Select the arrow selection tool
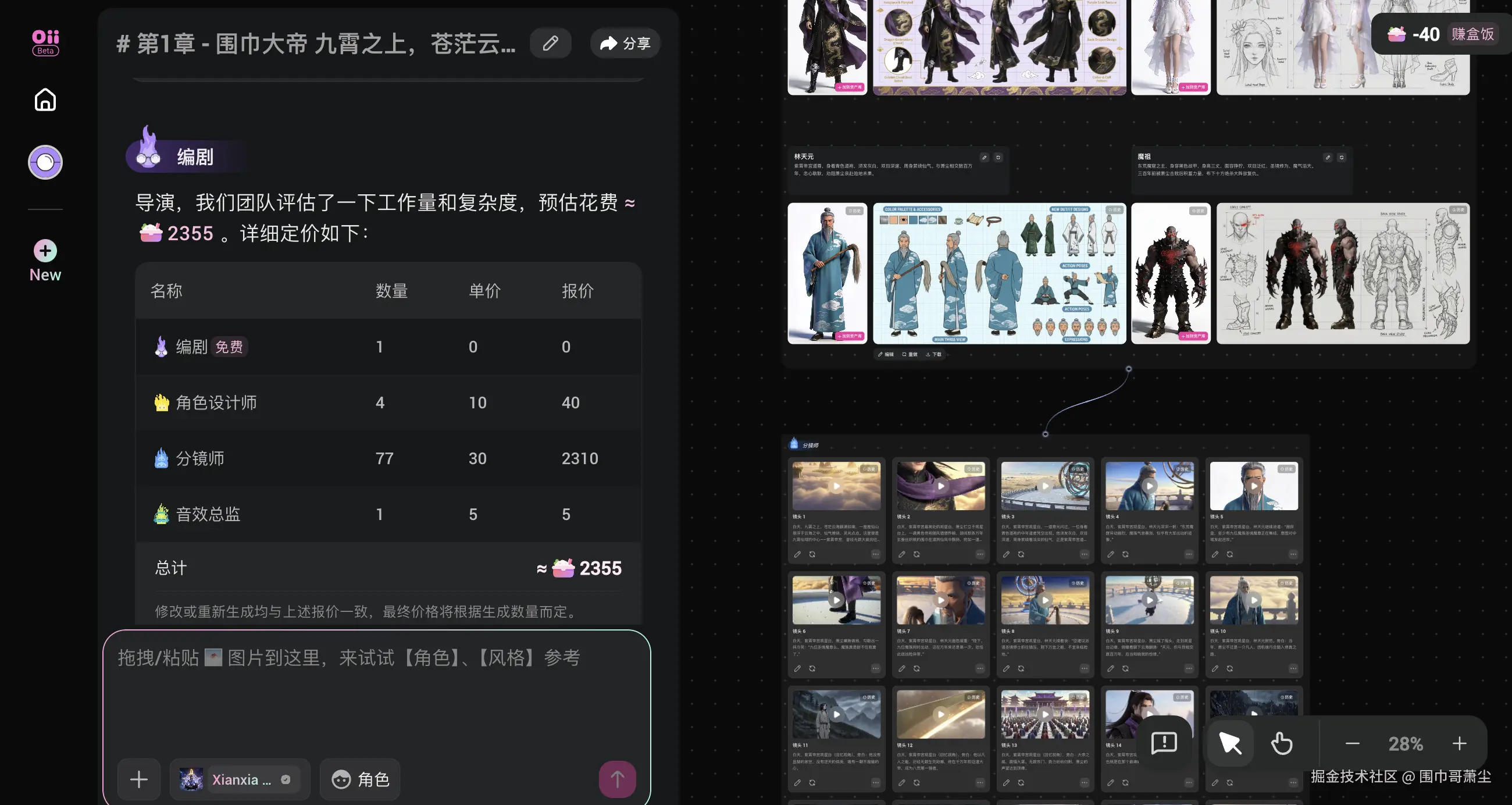The height and width of the screenshot is (805, 1512). [x=1231, y=743]
